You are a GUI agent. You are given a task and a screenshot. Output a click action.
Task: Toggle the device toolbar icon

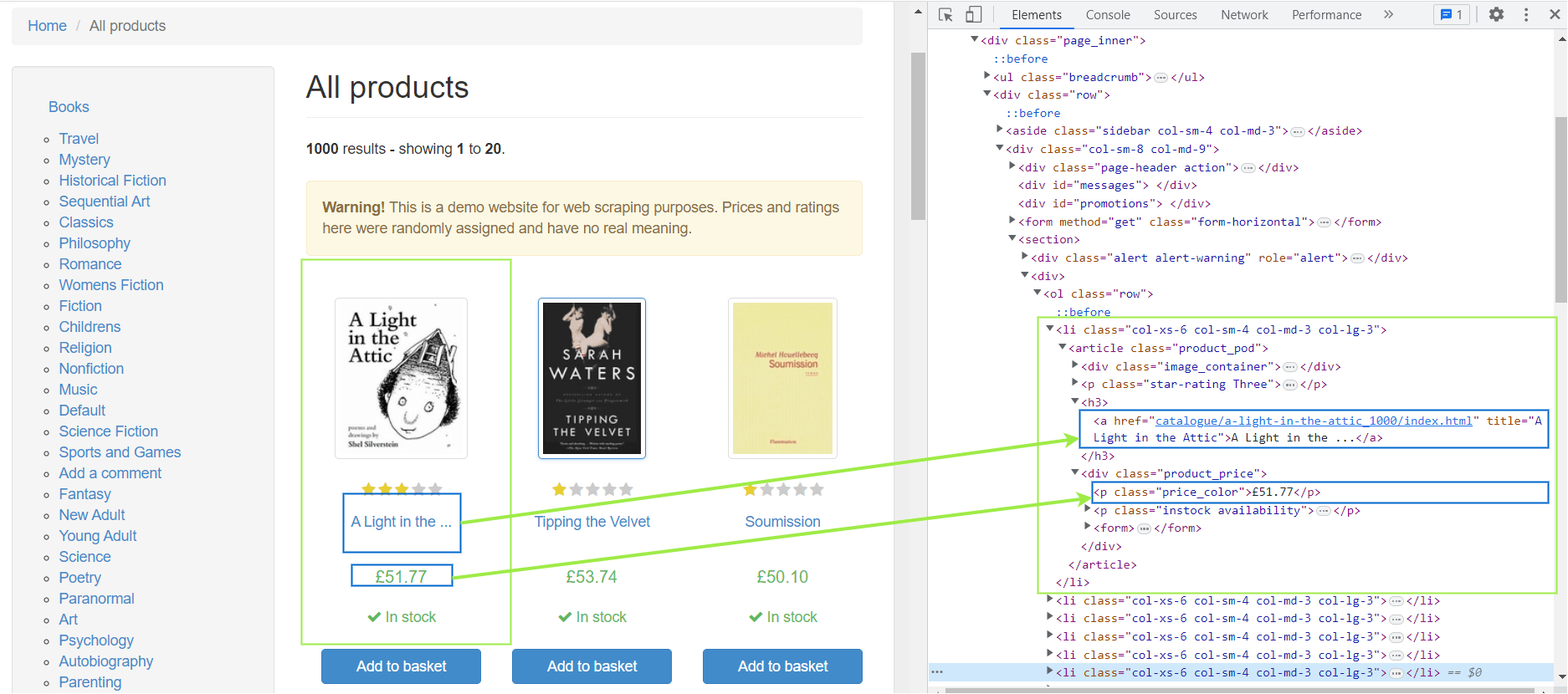click(x=973, y=15)
